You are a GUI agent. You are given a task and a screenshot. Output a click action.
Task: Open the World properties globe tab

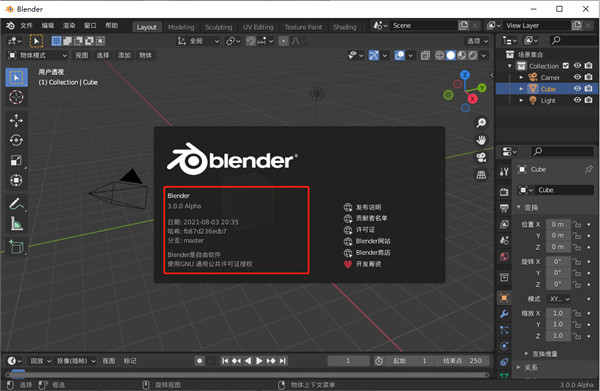[x=504, y=257]
